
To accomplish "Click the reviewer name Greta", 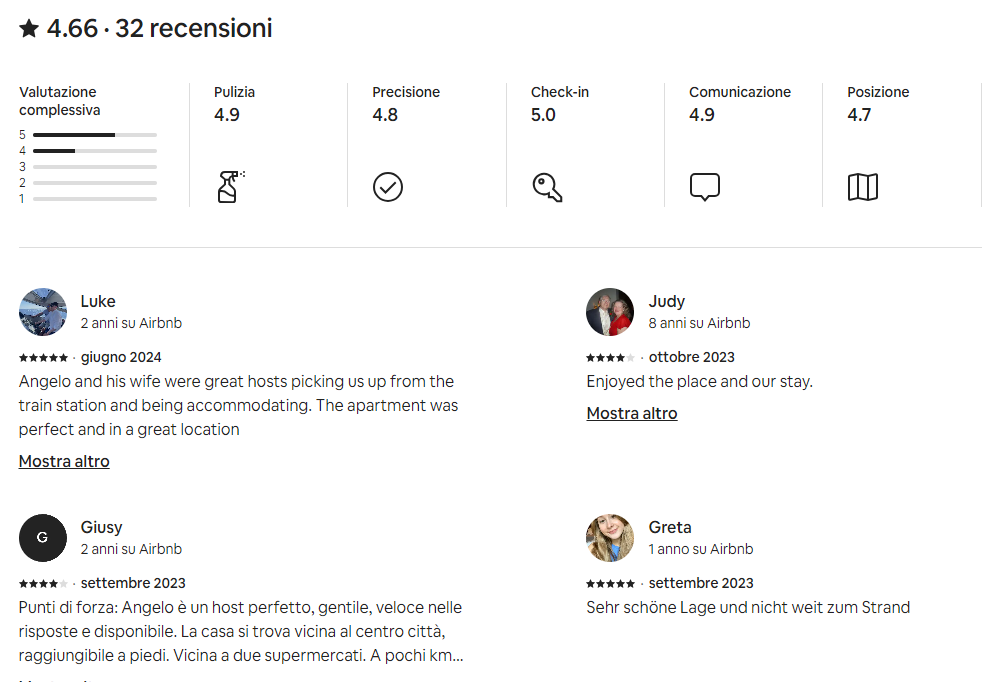I will tap(670, 527).
